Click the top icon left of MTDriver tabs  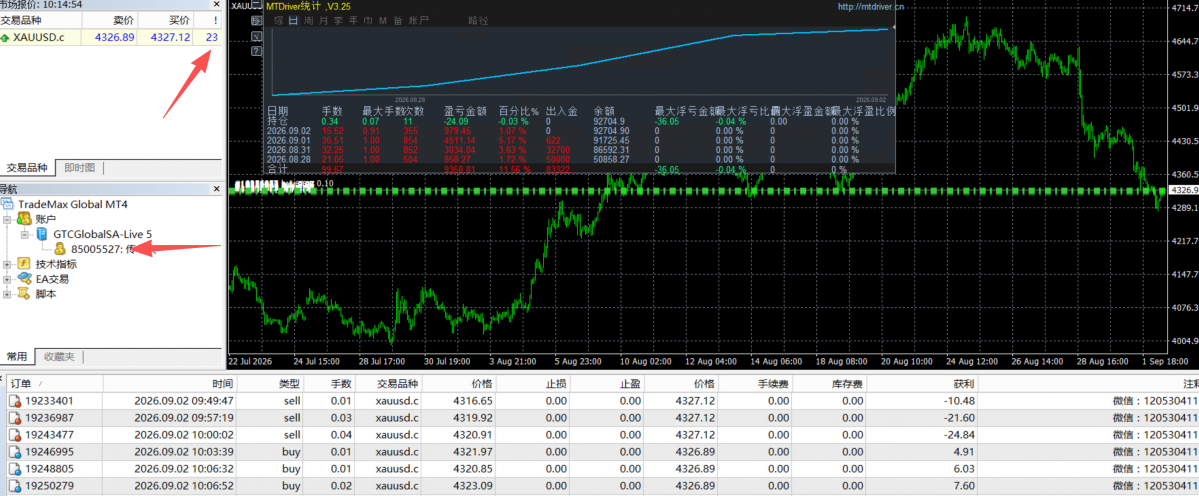click(255, 20)
